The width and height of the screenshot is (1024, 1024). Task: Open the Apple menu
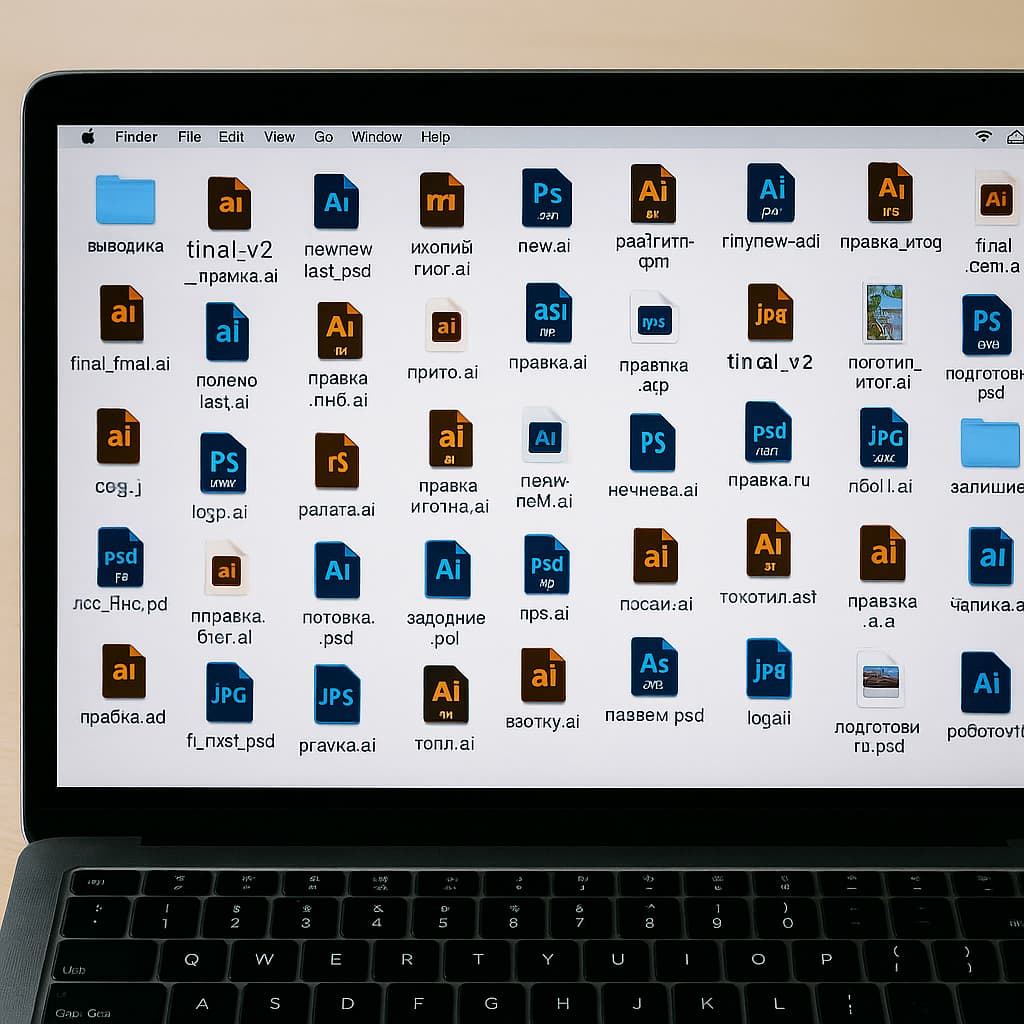click(x=88, y=137)
